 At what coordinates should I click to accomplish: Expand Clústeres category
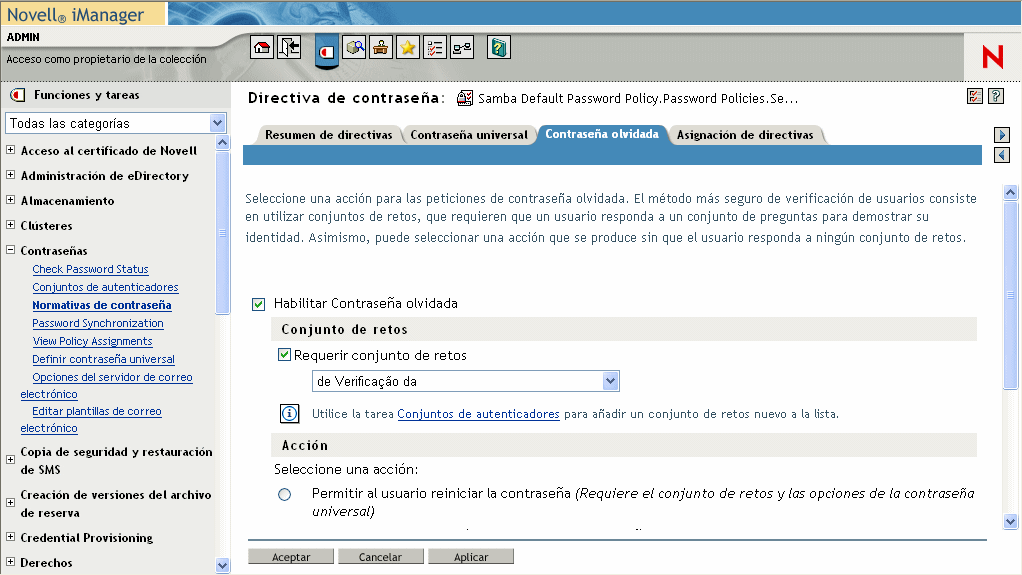click(x=10, y=224)
